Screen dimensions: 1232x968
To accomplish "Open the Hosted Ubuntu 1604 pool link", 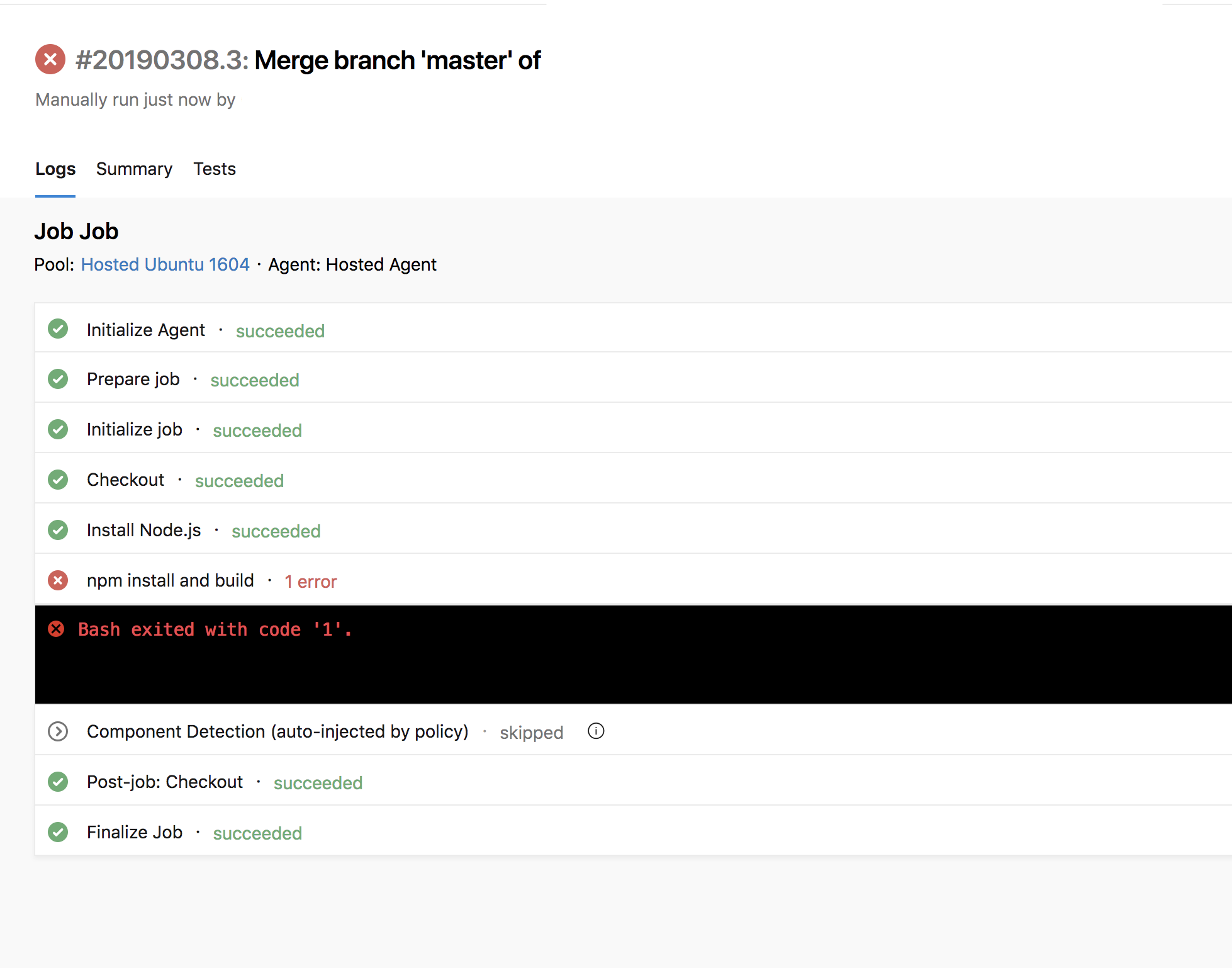I will click(x=165, y=264).
